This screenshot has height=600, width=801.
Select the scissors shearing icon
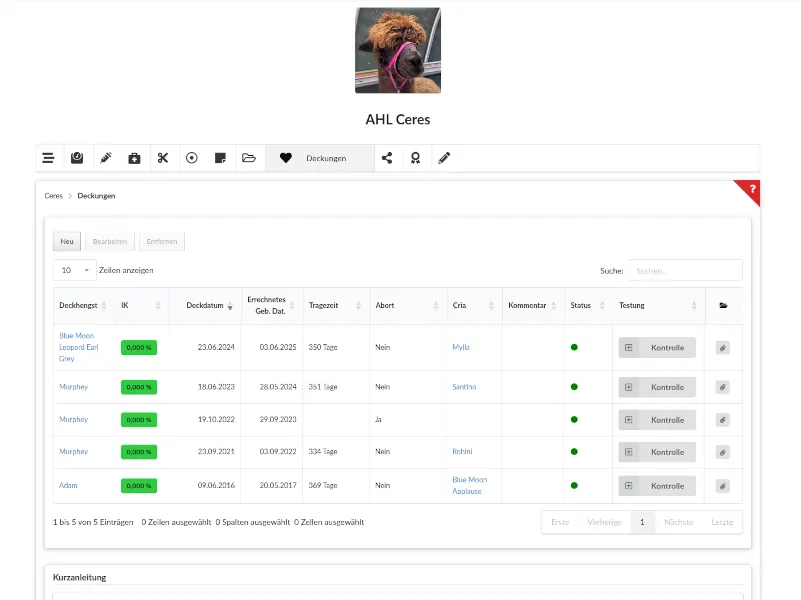click(162, 158)
